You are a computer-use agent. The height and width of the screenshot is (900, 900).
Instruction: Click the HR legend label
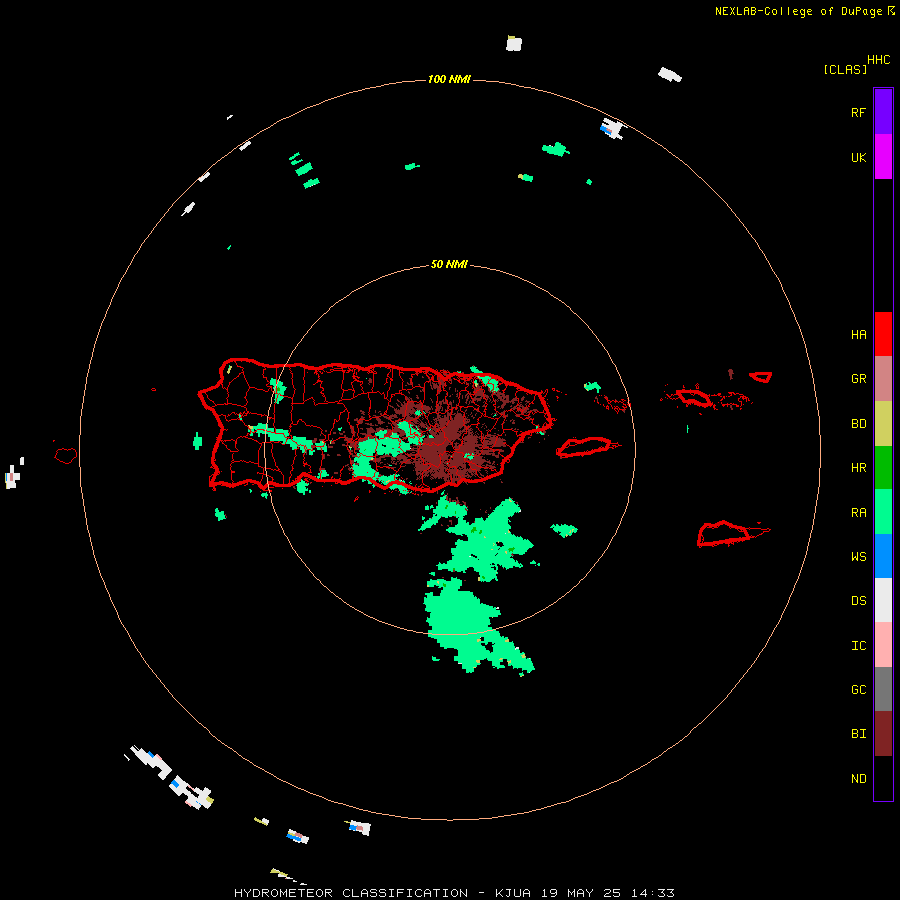858,468
